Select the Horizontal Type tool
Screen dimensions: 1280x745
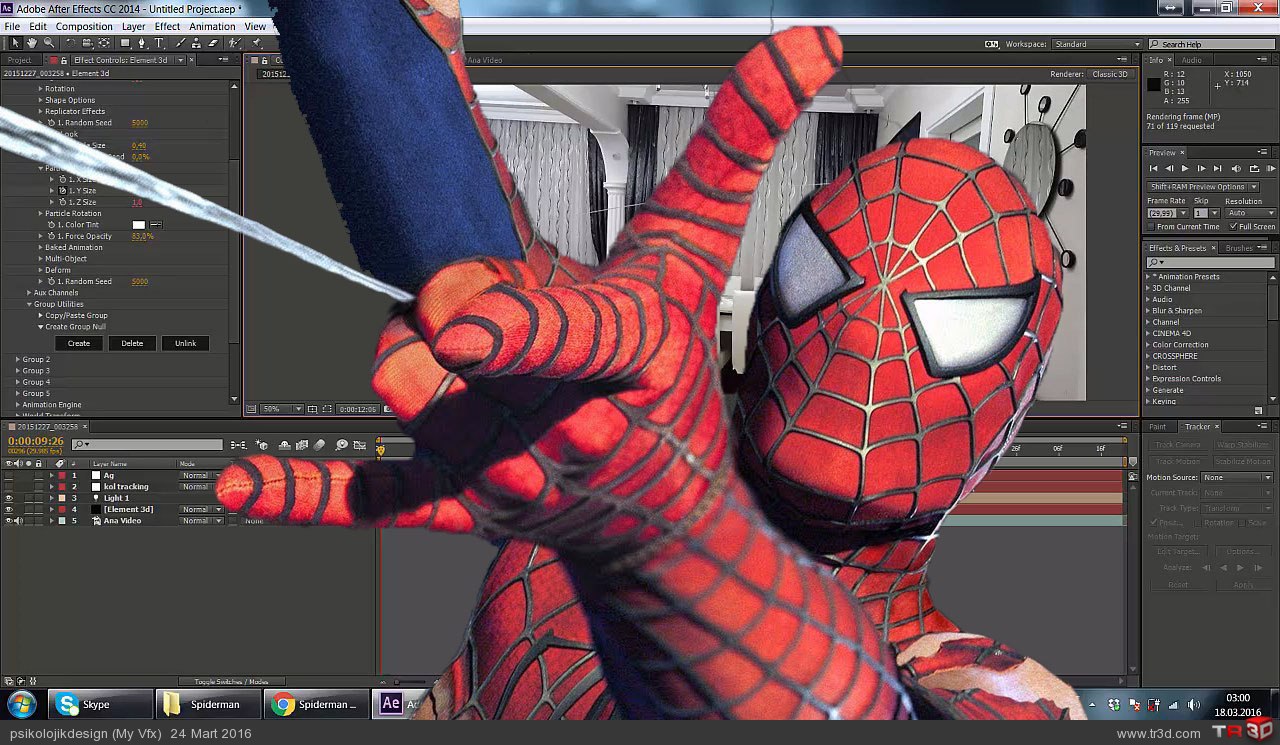(x=159, y=43)
